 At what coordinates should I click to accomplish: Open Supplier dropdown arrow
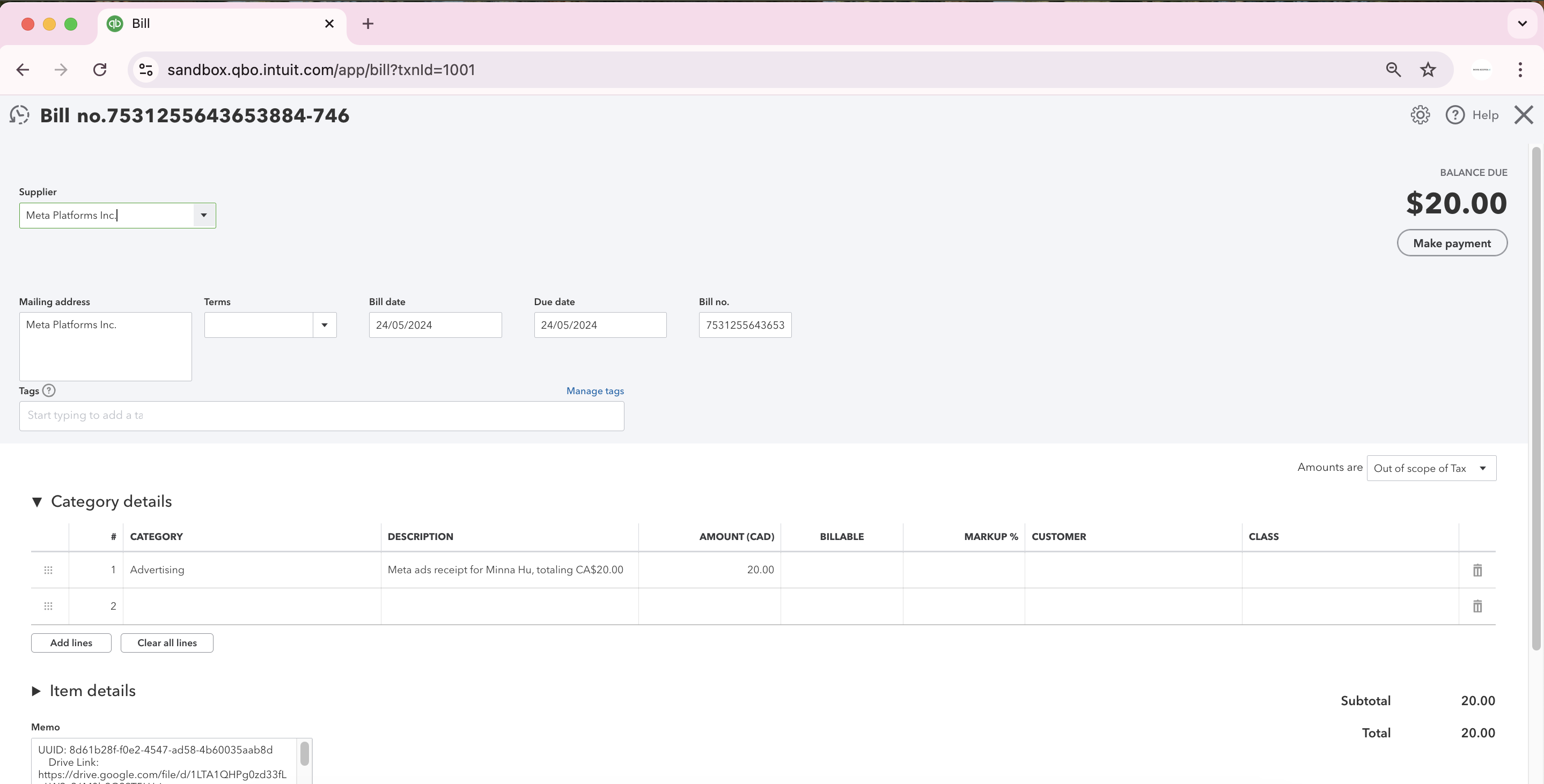pos(204,216)
